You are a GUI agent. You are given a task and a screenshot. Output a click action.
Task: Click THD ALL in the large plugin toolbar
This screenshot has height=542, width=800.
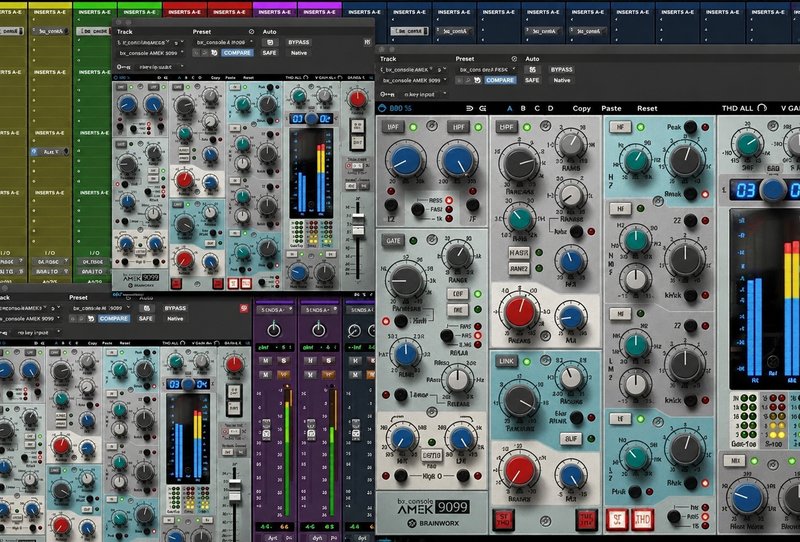[737, 108]
